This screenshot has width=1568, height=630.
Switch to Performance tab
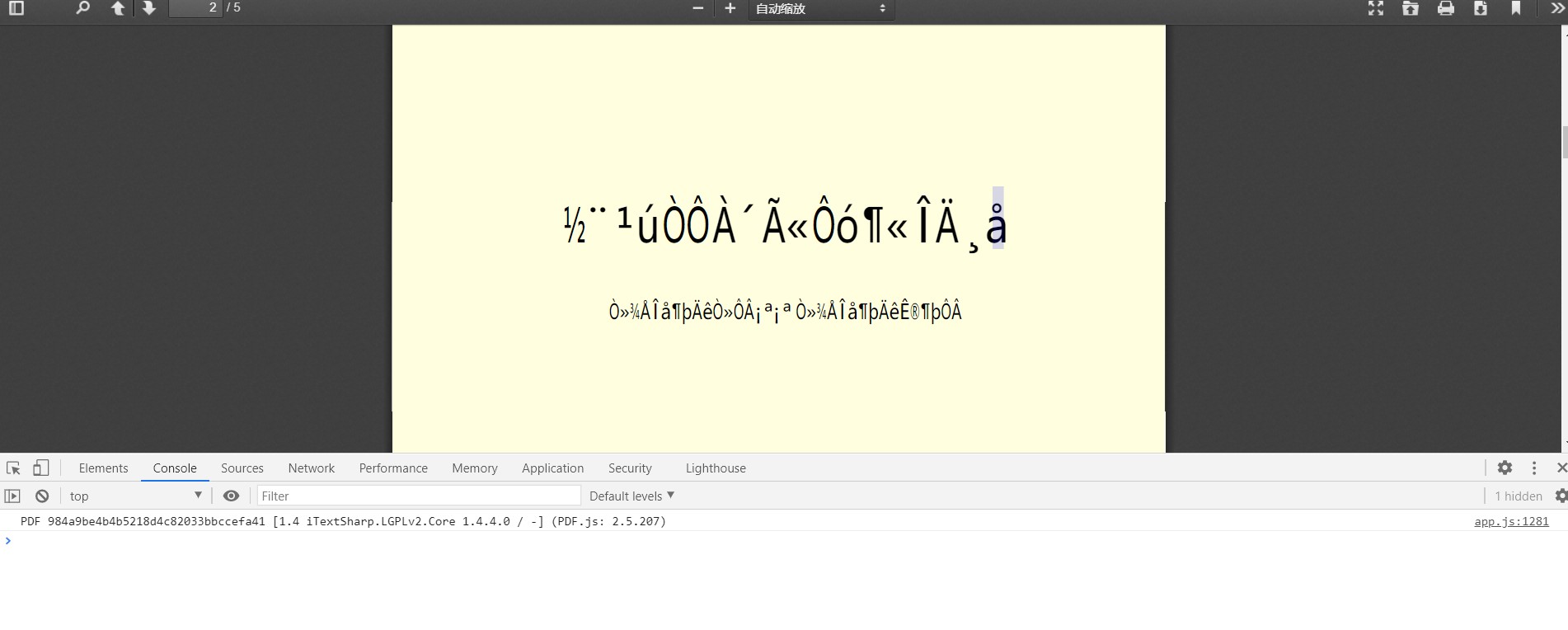(393, 468)
